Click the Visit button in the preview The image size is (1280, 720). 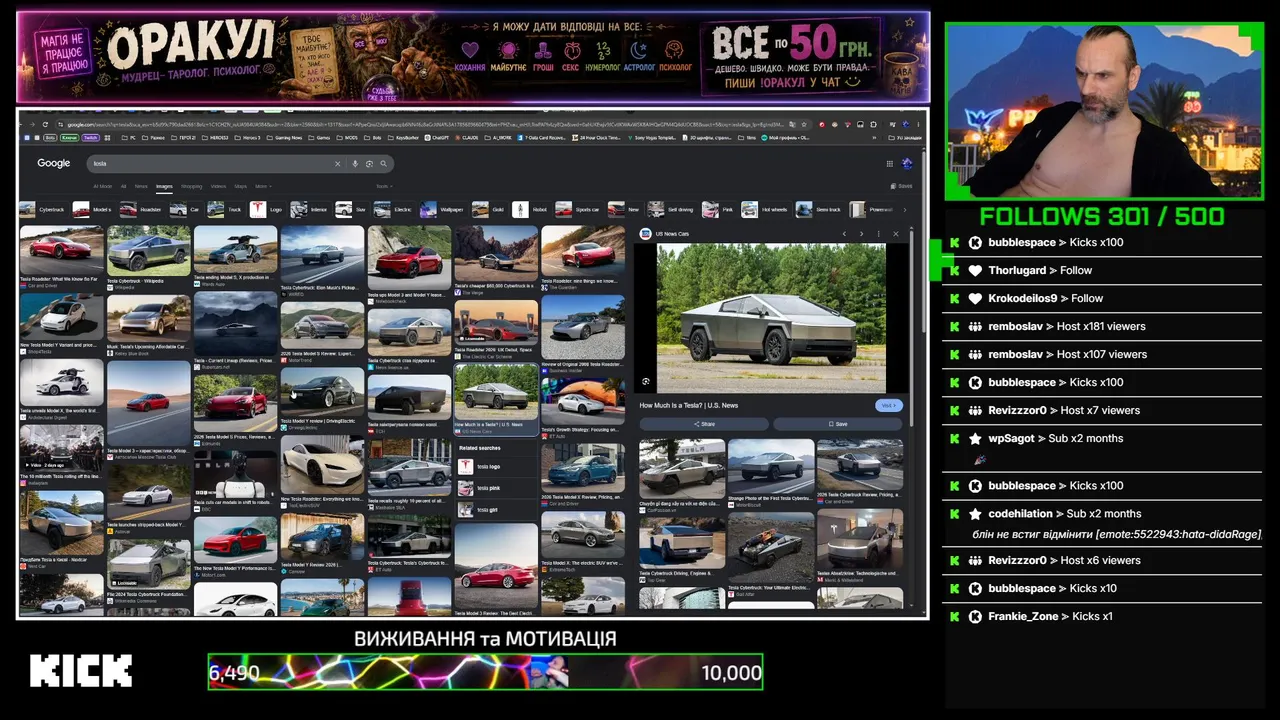tap(888, 405)
